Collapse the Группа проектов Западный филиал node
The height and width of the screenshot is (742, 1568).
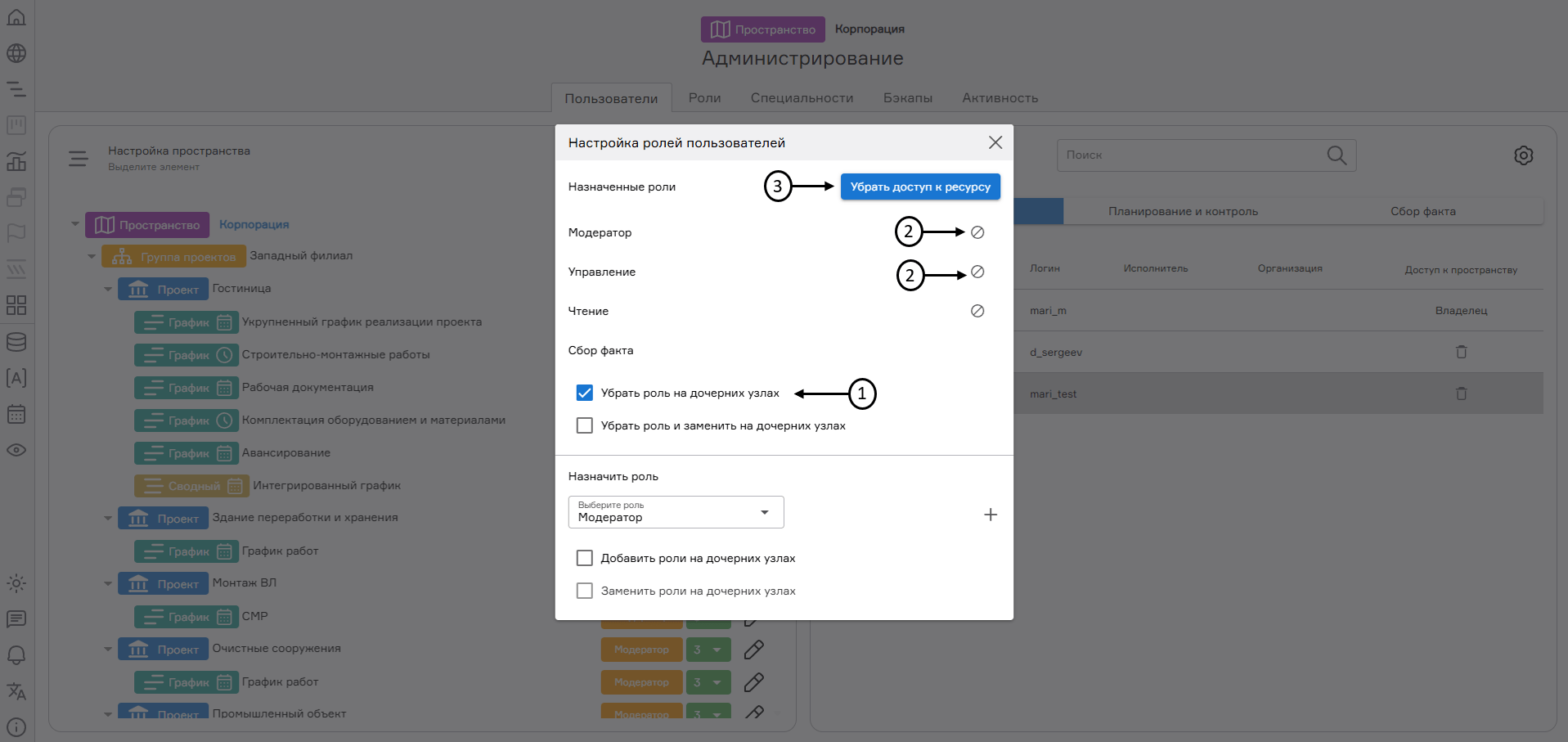tap(92, 255)
